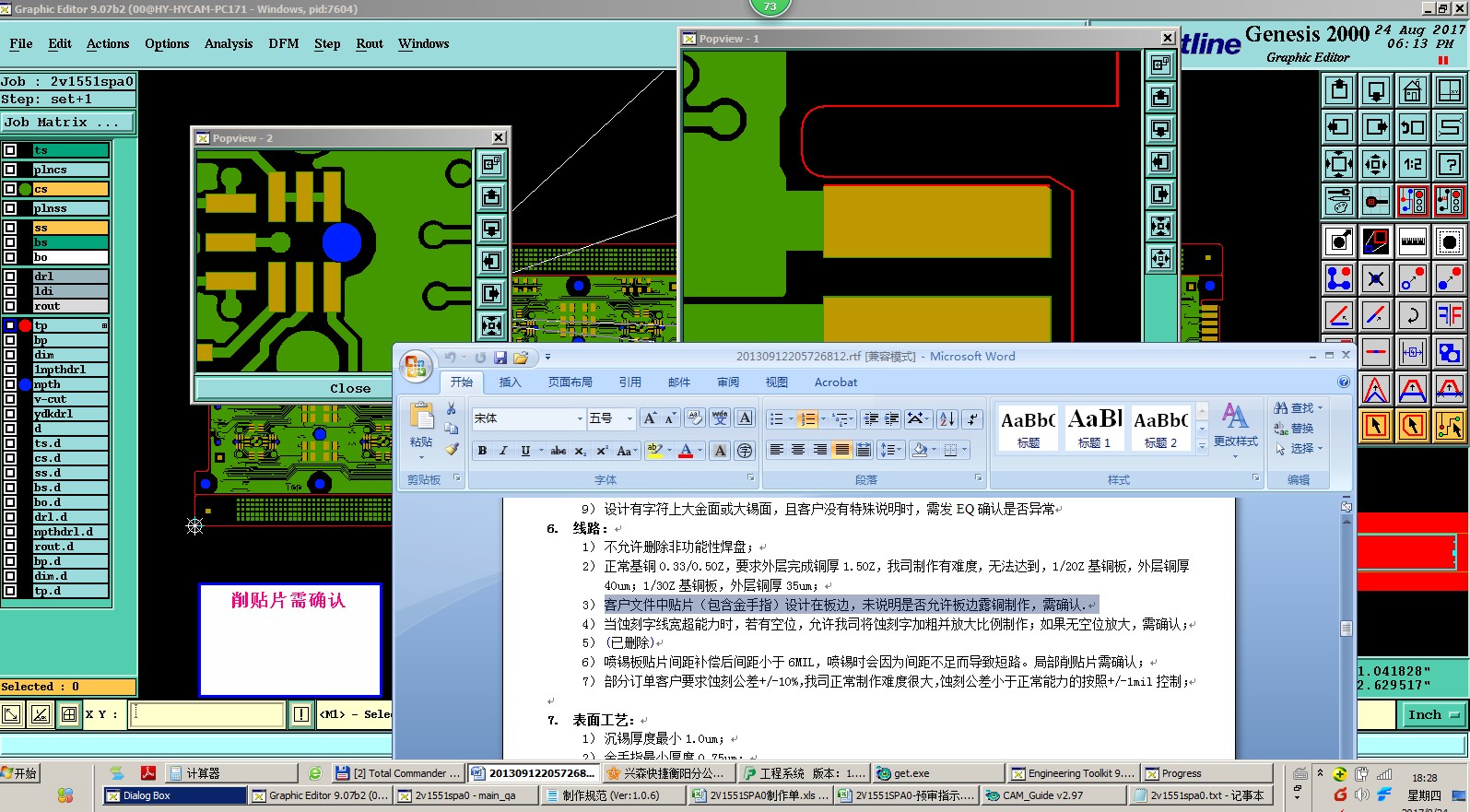
Task: Open the 选择 (Select) dropdown in Word
Action: tap(1299, 449)
